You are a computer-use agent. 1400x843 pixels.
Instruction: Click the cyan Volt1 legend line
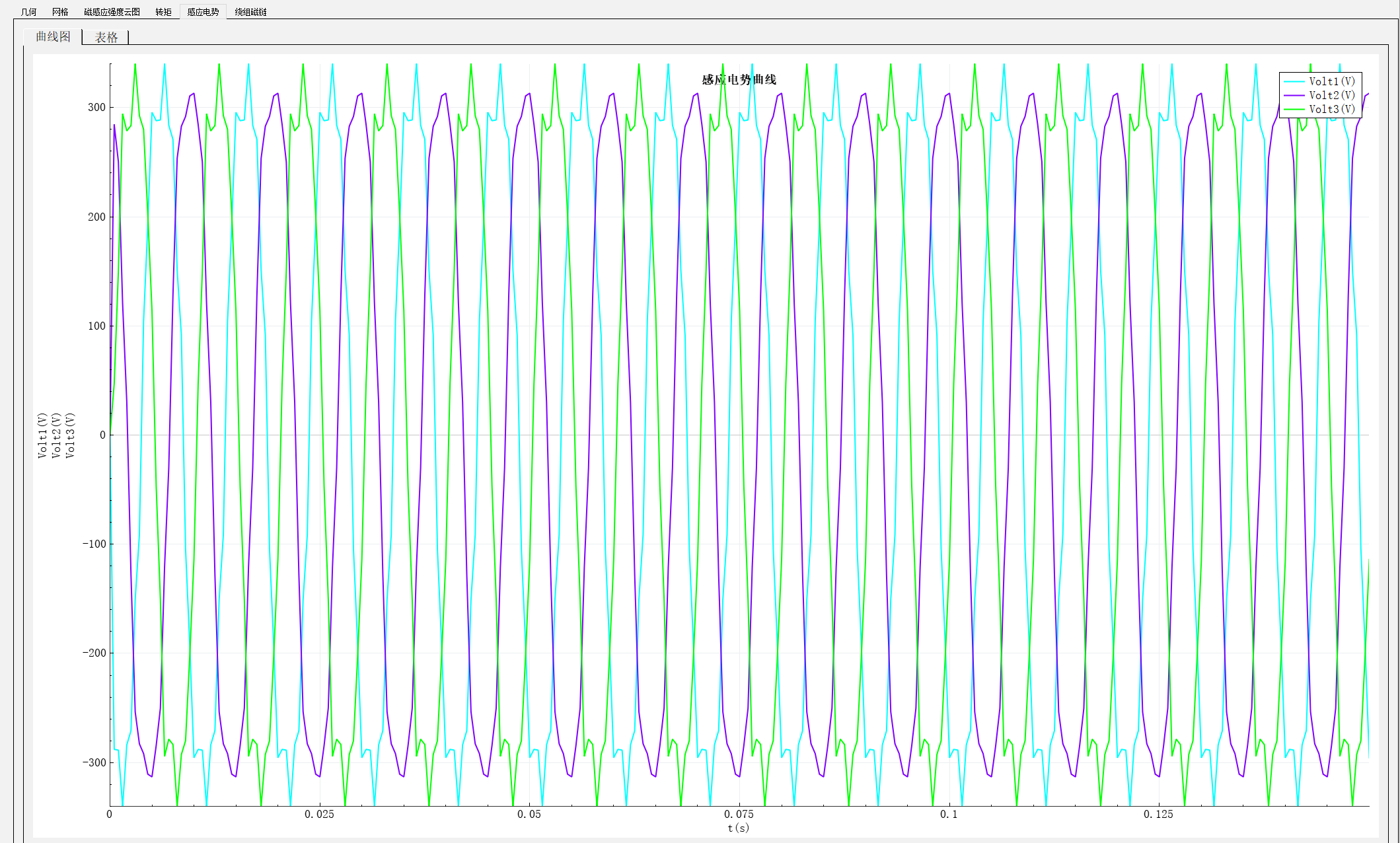tap(1294, 81)
